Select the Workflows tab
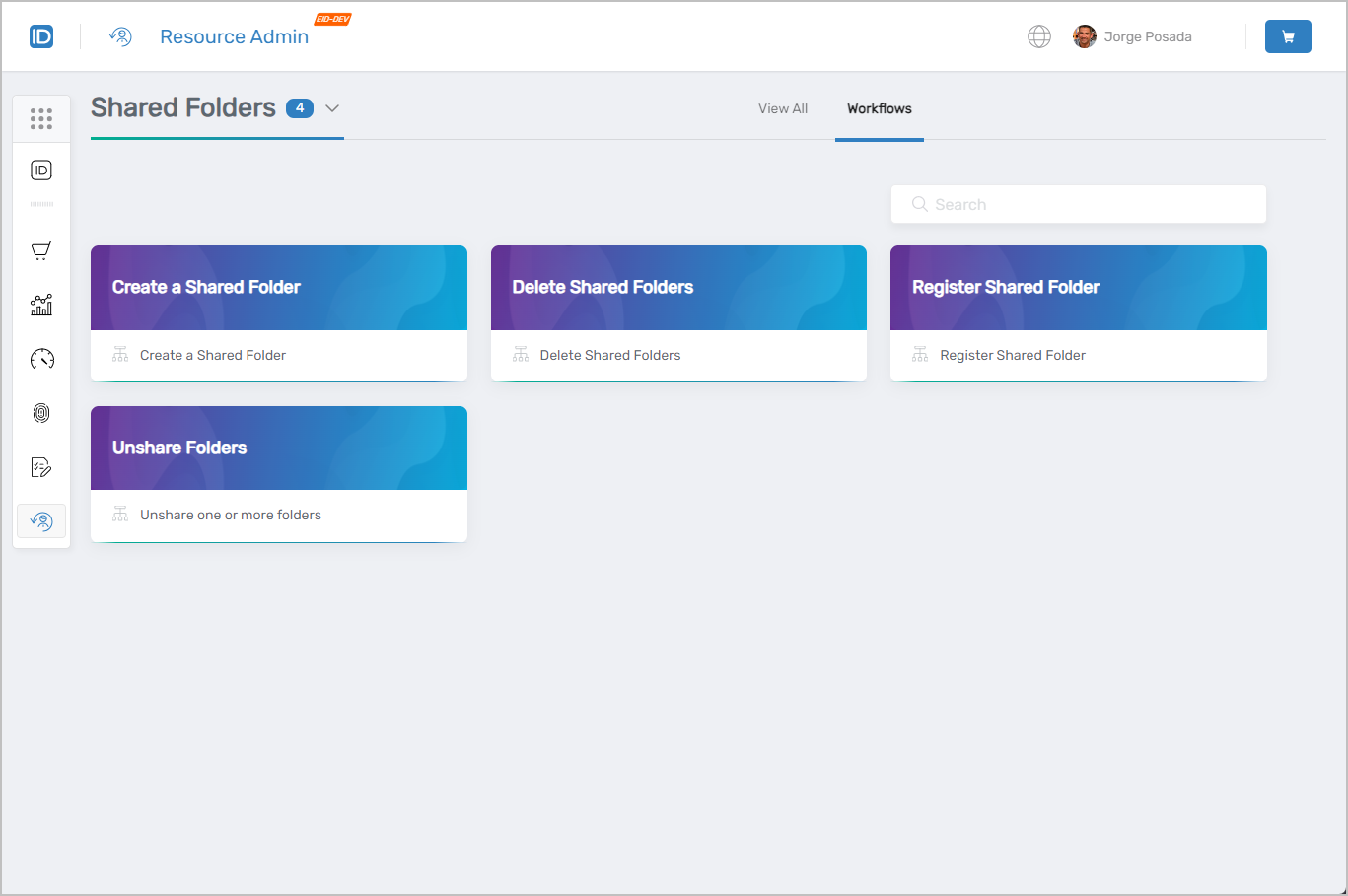1348x896 pixels. 879,108
